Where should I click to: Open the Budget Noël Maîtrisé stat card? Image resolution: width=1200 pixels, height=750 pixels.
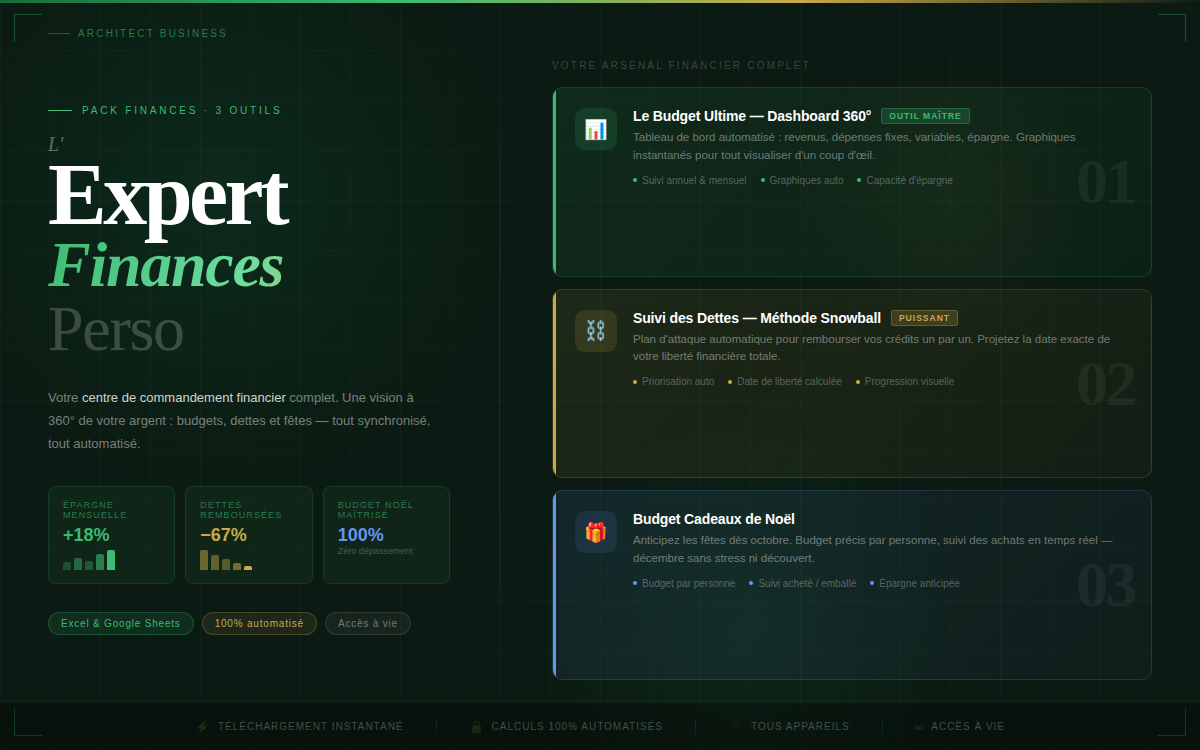point(386,534)
